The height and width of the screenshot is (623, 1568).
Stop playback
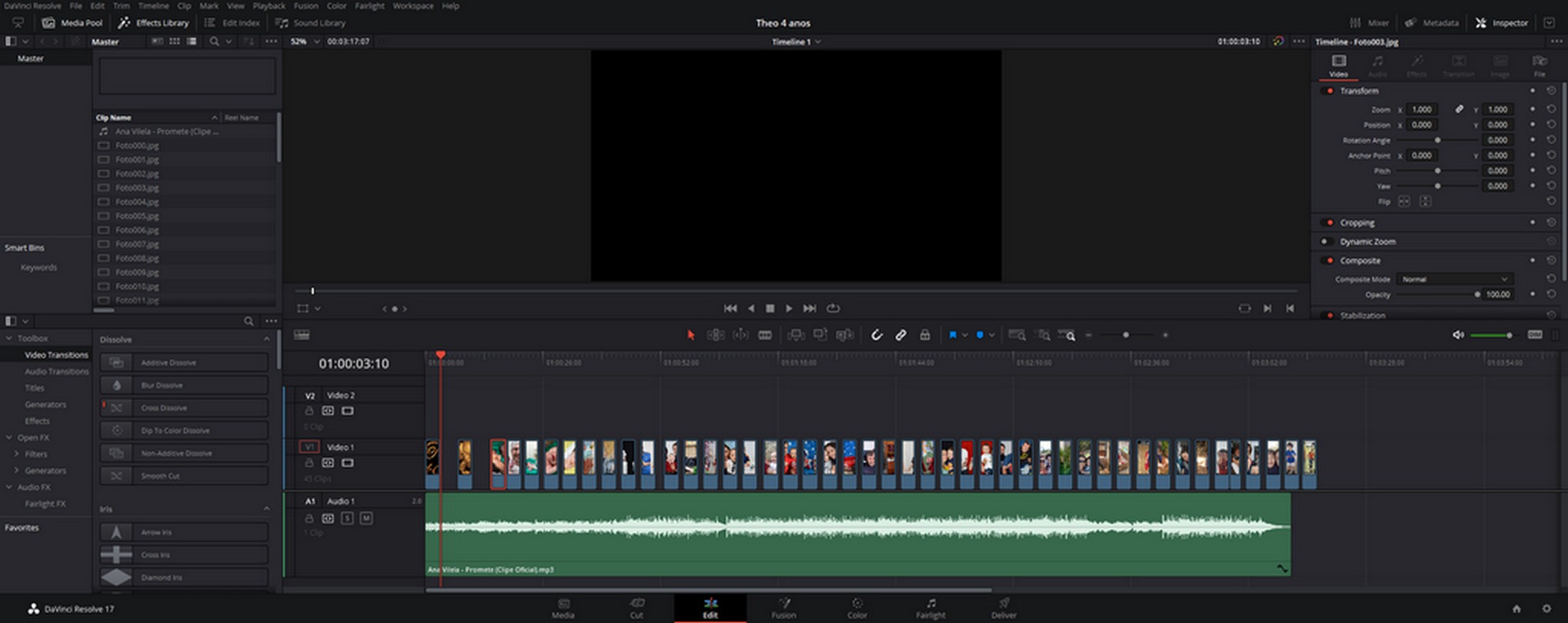click(x=770, y=308)
